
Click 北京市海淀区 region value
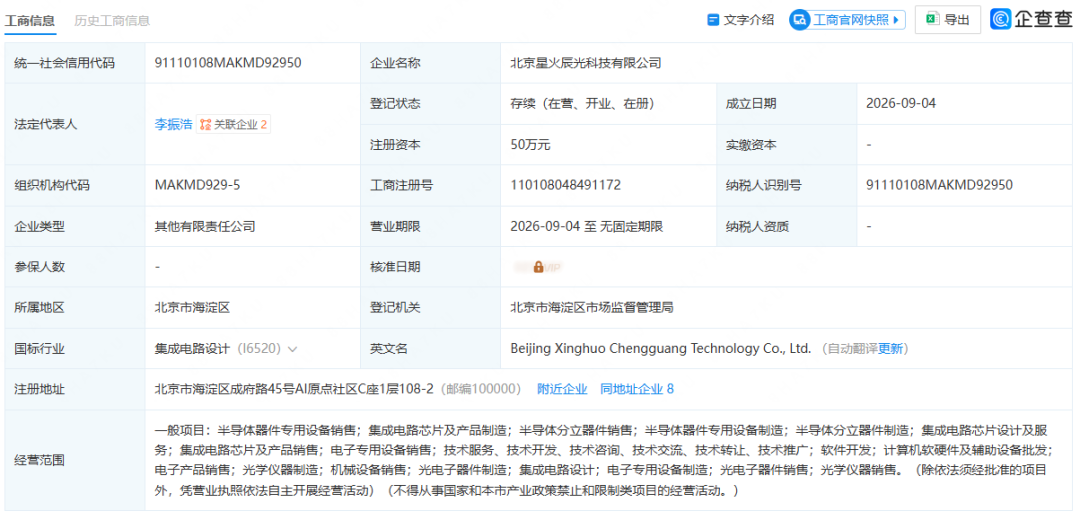pos(192,308)
